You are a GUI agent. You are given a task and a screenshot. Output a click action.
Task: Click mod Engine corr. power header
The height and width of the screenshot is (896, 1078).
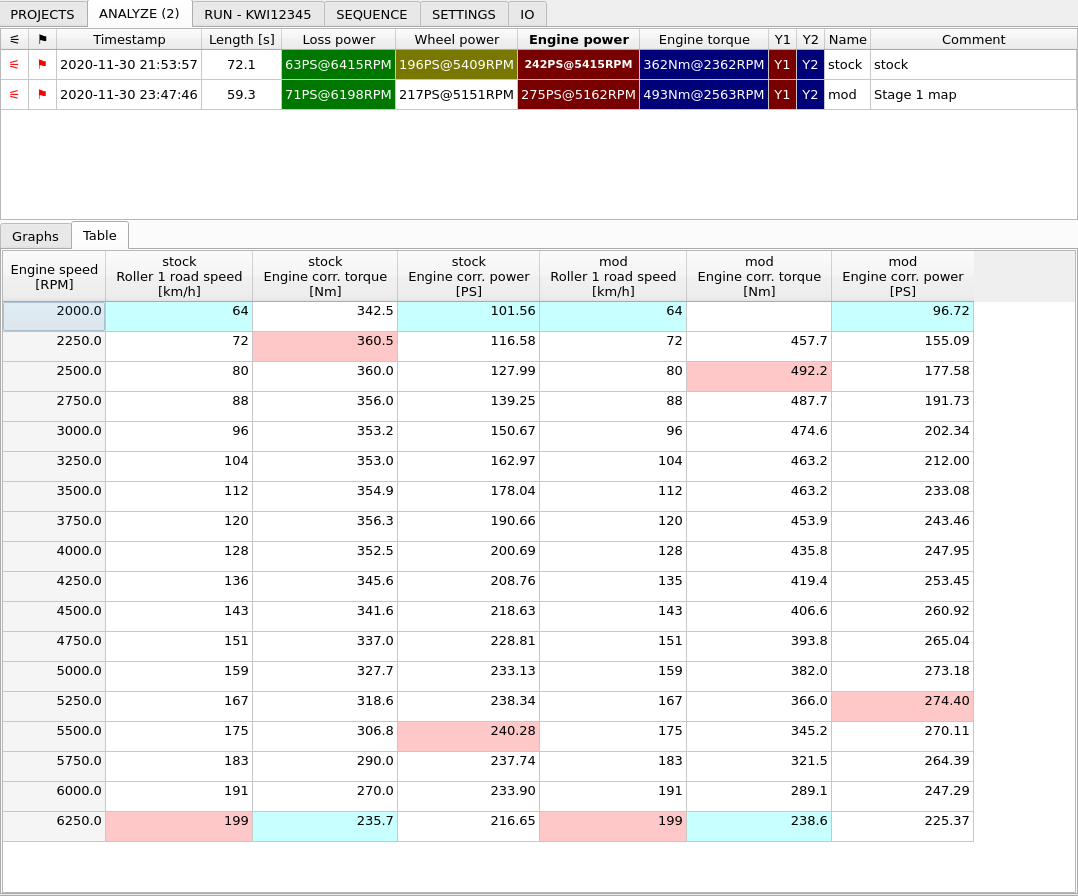pyautogui.click(x=903, y=276)
